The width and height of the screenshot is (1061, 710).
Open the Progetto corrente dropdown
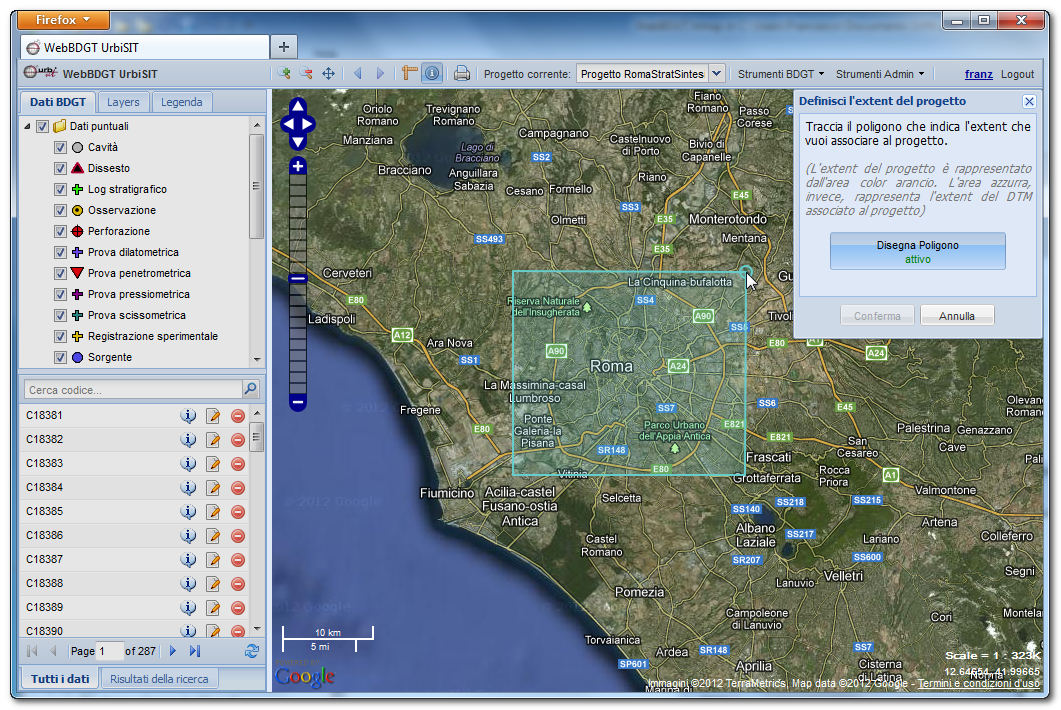coord(717,73)
